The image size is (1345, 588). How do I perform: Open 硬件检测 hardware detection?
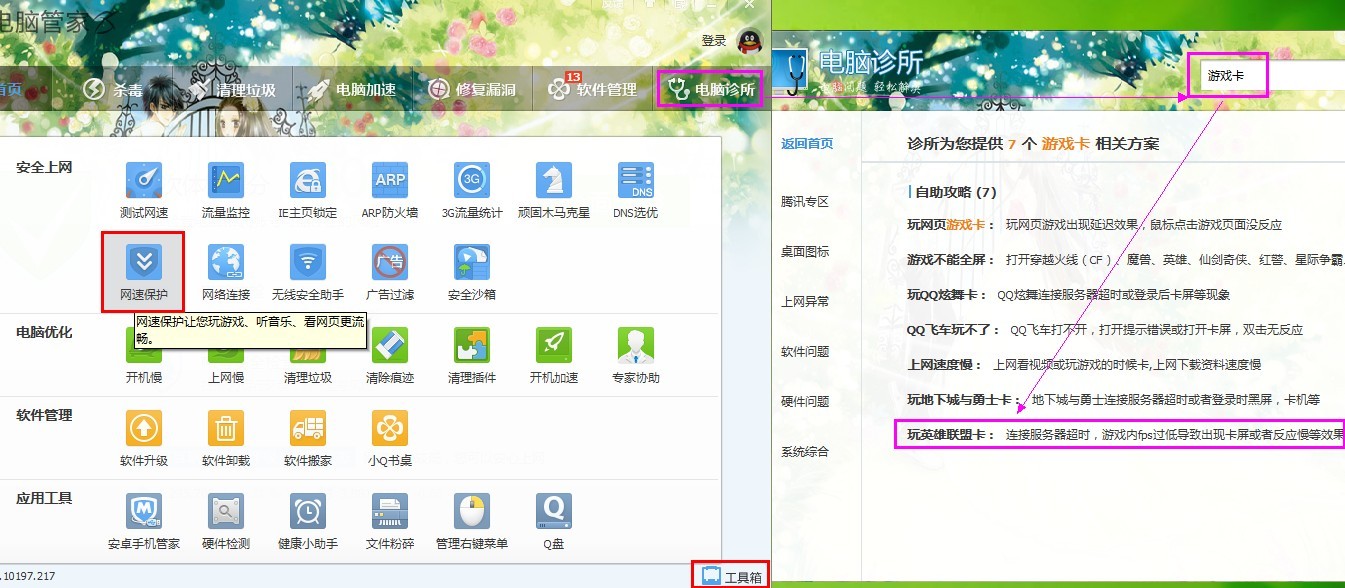click(226, 522)
